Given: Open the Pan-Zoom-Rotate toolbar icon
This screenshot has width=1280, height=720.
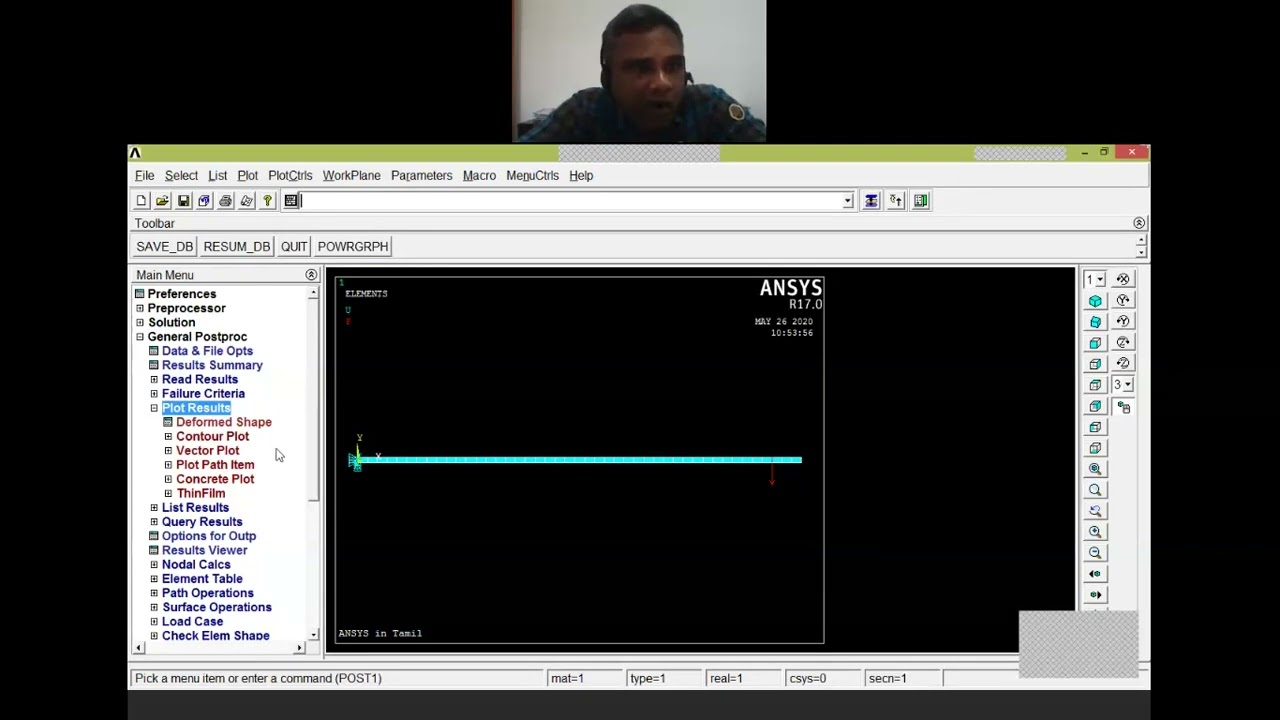Looking at the screenshot, I should 204,201.
